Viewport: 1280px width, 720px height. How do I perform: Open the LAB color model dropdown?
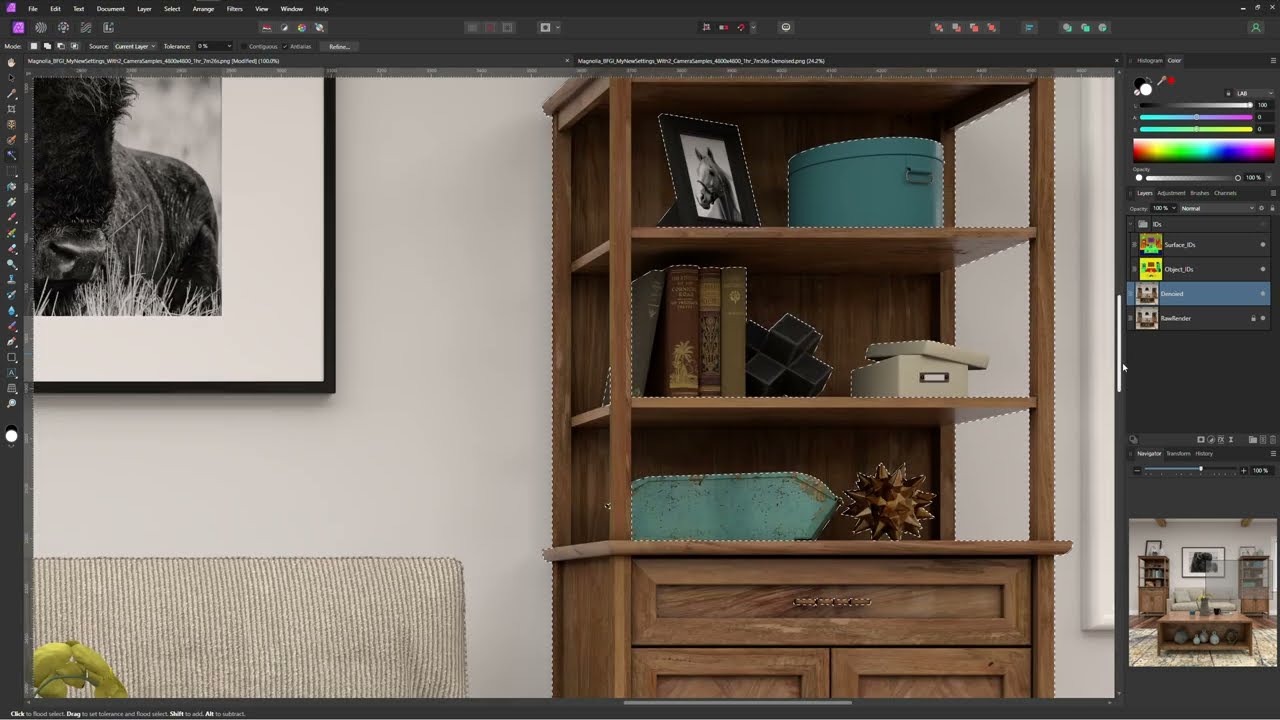[x=1255, y=93]
